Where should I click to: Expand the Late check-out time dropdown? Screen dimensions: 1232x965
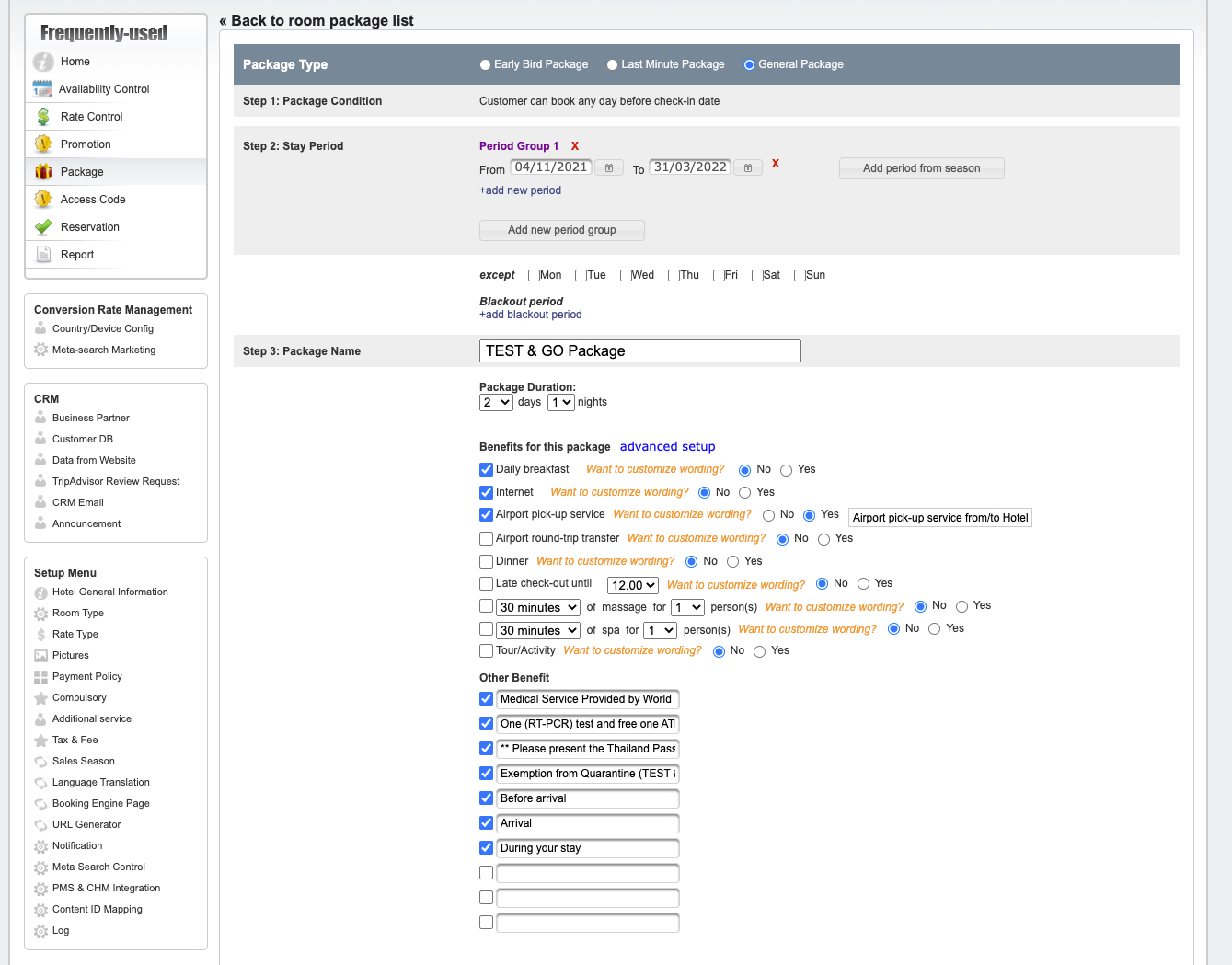pos(633,585)
